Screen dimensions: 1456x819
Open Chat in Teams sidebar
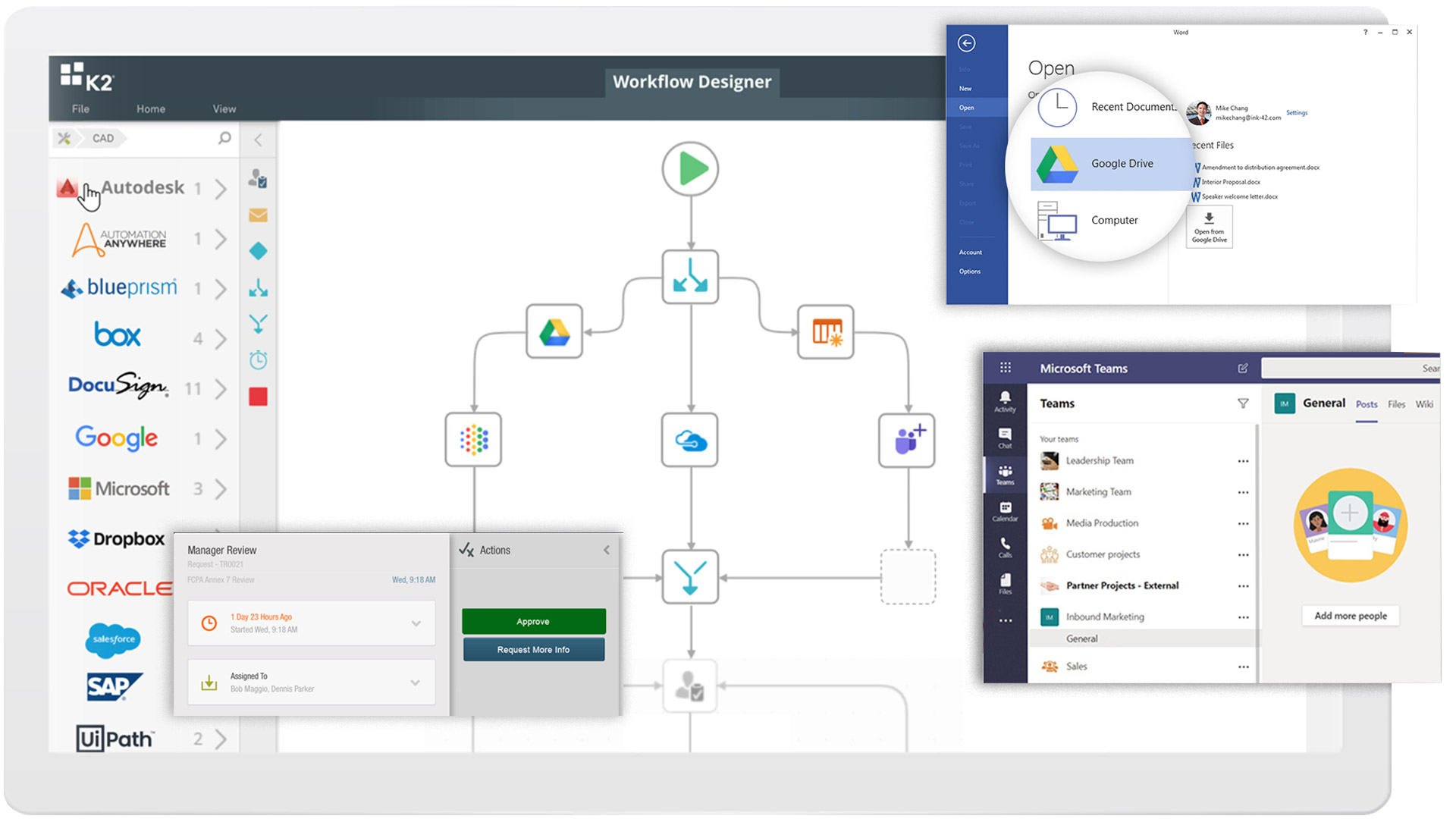click(1005, 438)
